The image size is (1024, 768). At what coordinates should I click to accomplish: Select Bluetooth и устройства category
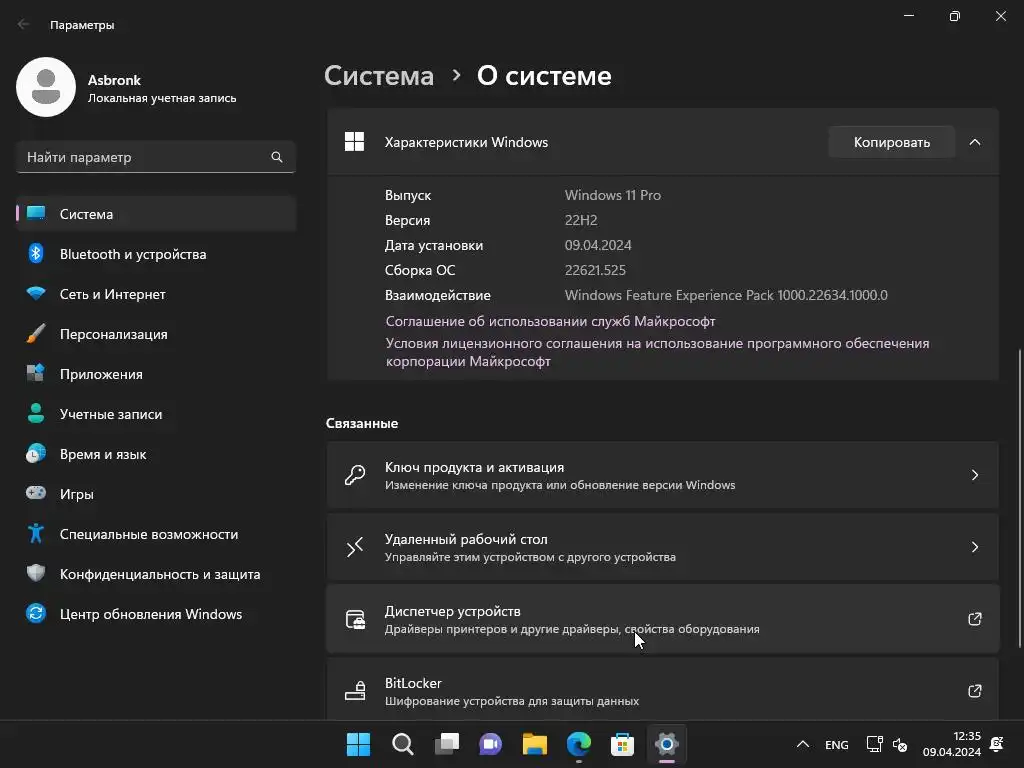pyautogui.click(x=156, y=254)
